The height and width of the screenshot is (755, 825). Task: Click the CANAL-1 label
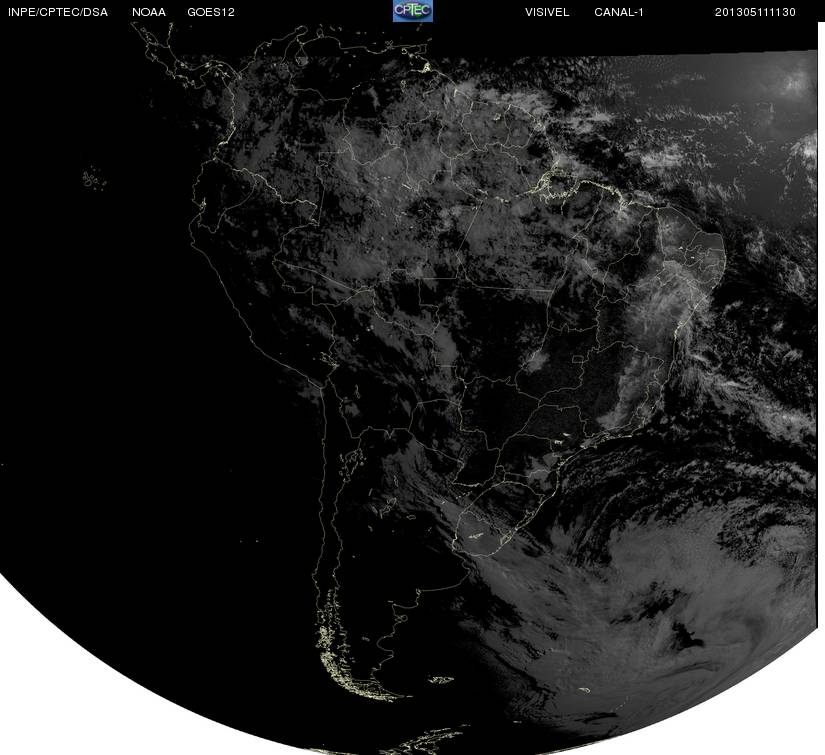pos(619,12)
